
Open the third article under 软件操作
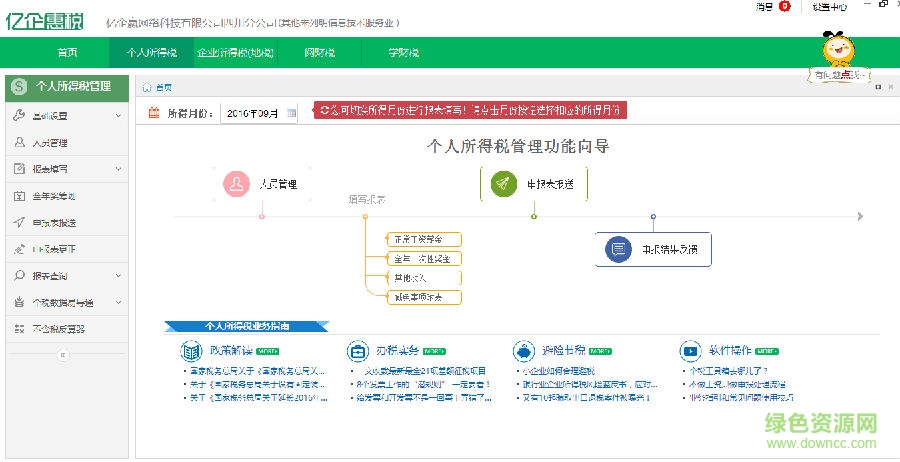pyautogui.click(x=741, y=398)
